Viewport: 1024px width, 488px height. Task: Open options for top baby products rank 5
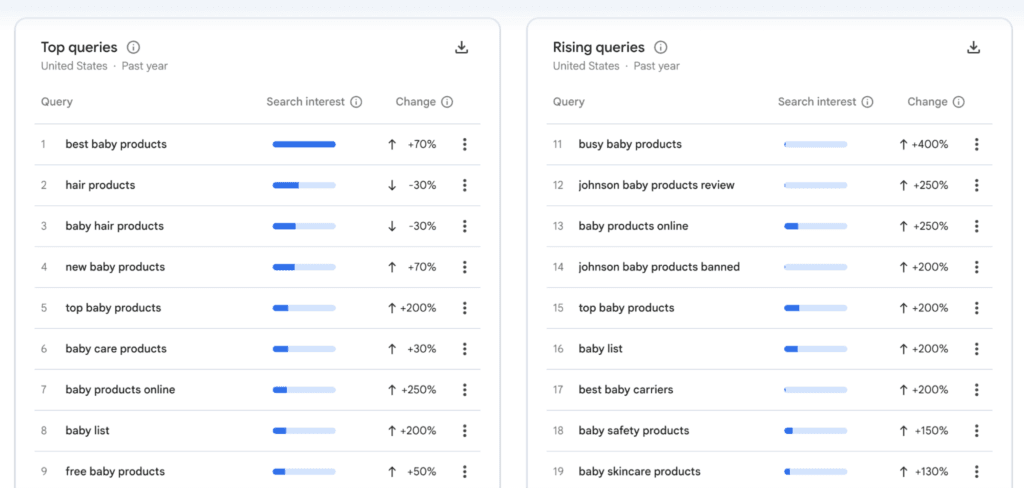(464, 308)
